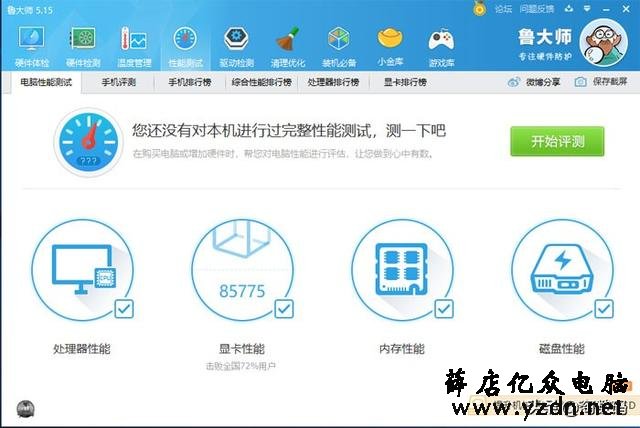Open 温度管理 temperature management
Image resolution: width=640 pixels, height=428 pixels.
(x=134, y=46)
